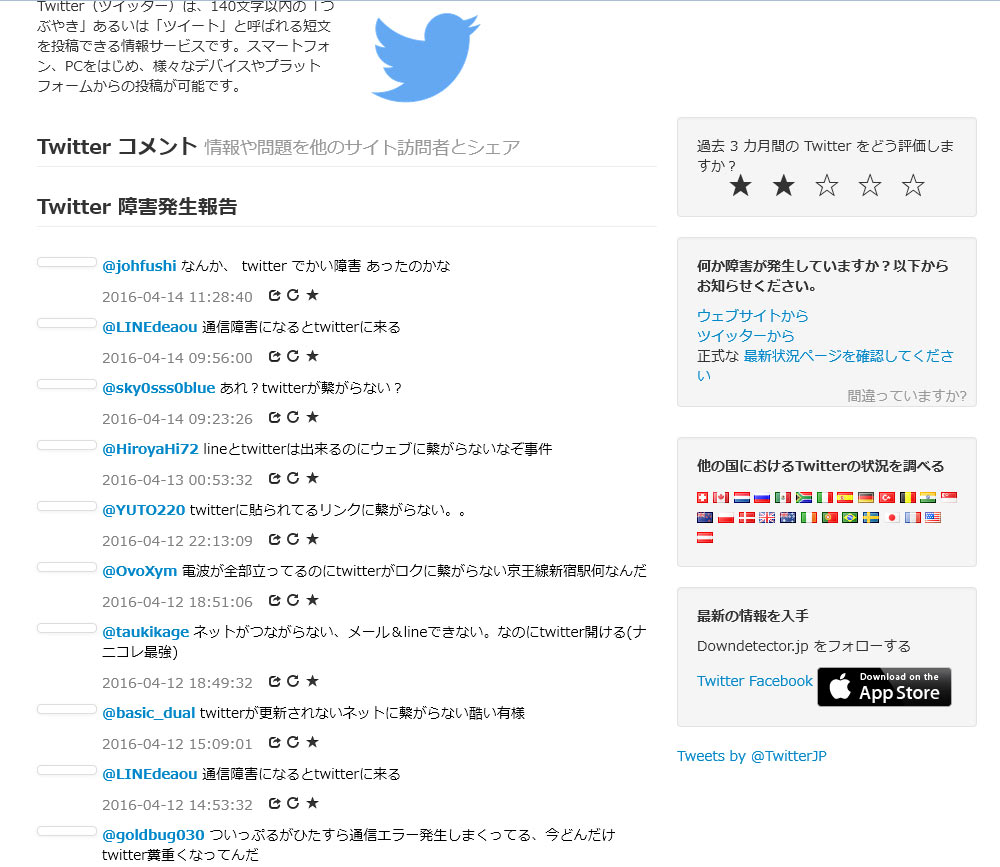Screen dimensions: 1000x867
Task: Favorite the @johfushi tweet with the star
Action: coord(312,295)
